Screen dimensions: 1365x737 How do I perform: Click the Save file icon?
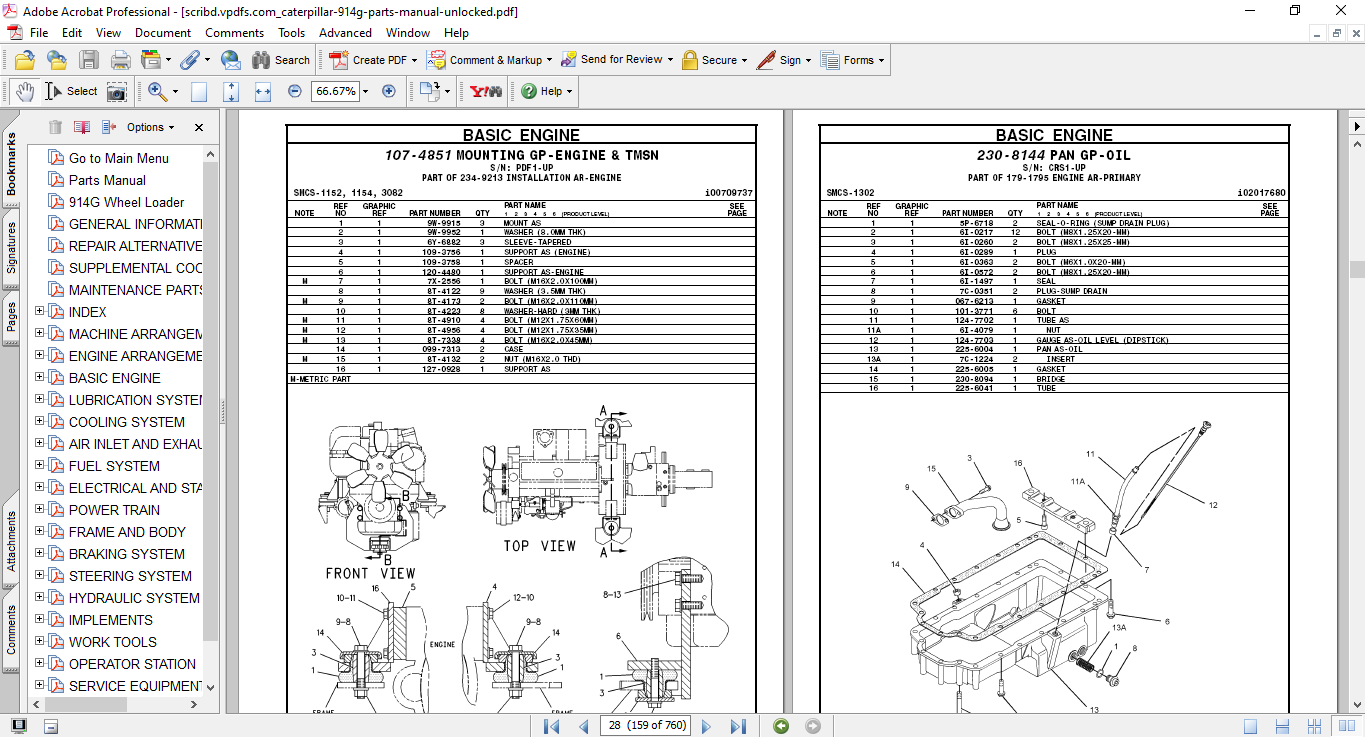point(88,60)
